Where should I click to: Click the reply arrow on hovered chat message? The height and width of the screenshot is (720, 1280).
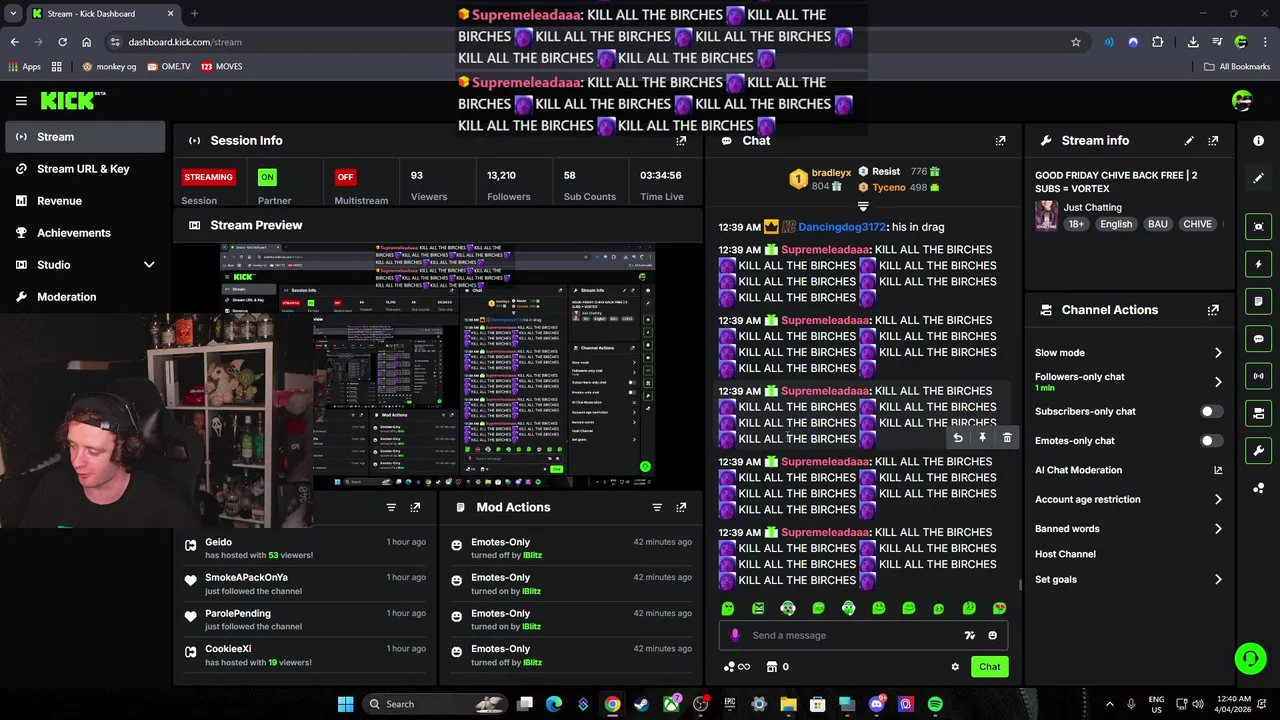tap(958, 437)
